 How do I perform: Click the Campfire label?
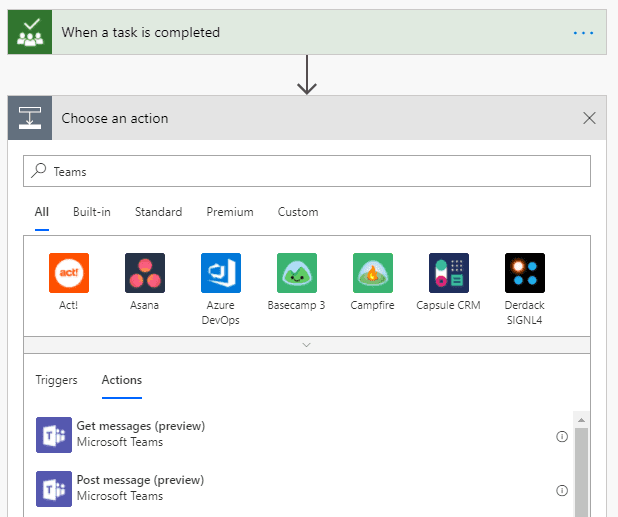click(x=372, y=305)
